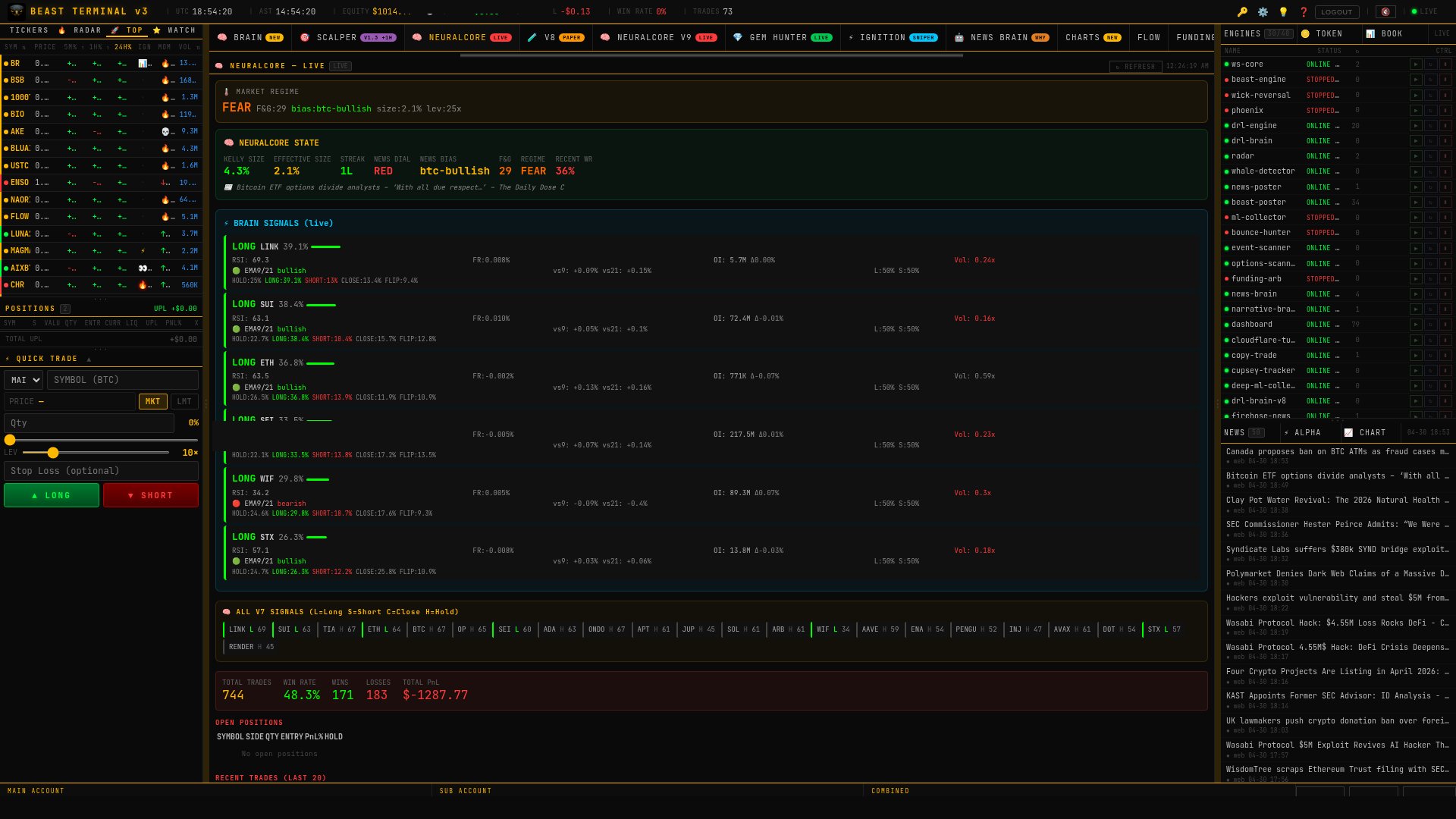This screenshot has width=1456, height=819.
Task: Start the beast-engine with play button
Action: 1415,80
